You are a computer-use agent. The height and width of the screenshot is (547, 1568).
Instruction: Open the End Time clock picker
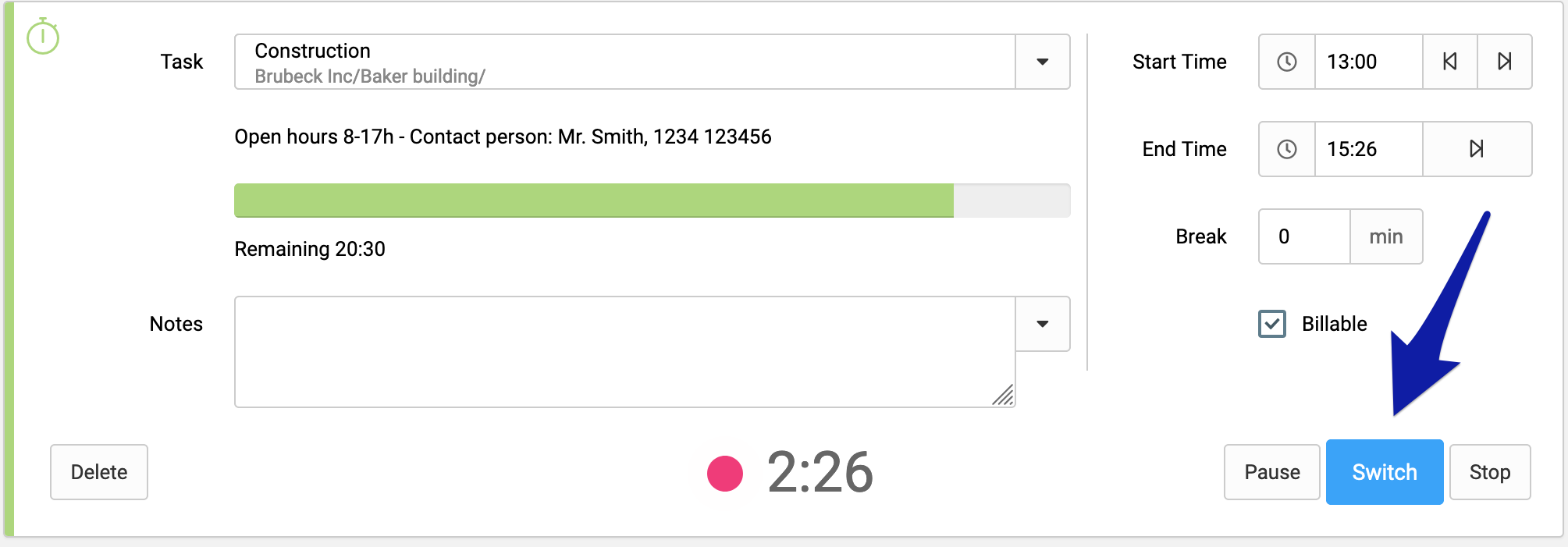click(x=1287, y=149)
